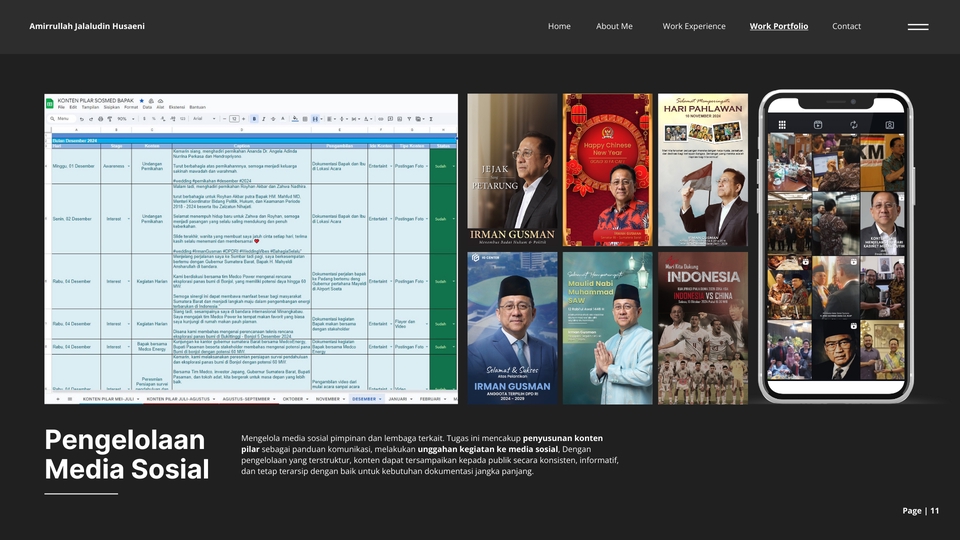
Task: Select the reposts arrows icon on phone
Action: [x=853, y=125]
